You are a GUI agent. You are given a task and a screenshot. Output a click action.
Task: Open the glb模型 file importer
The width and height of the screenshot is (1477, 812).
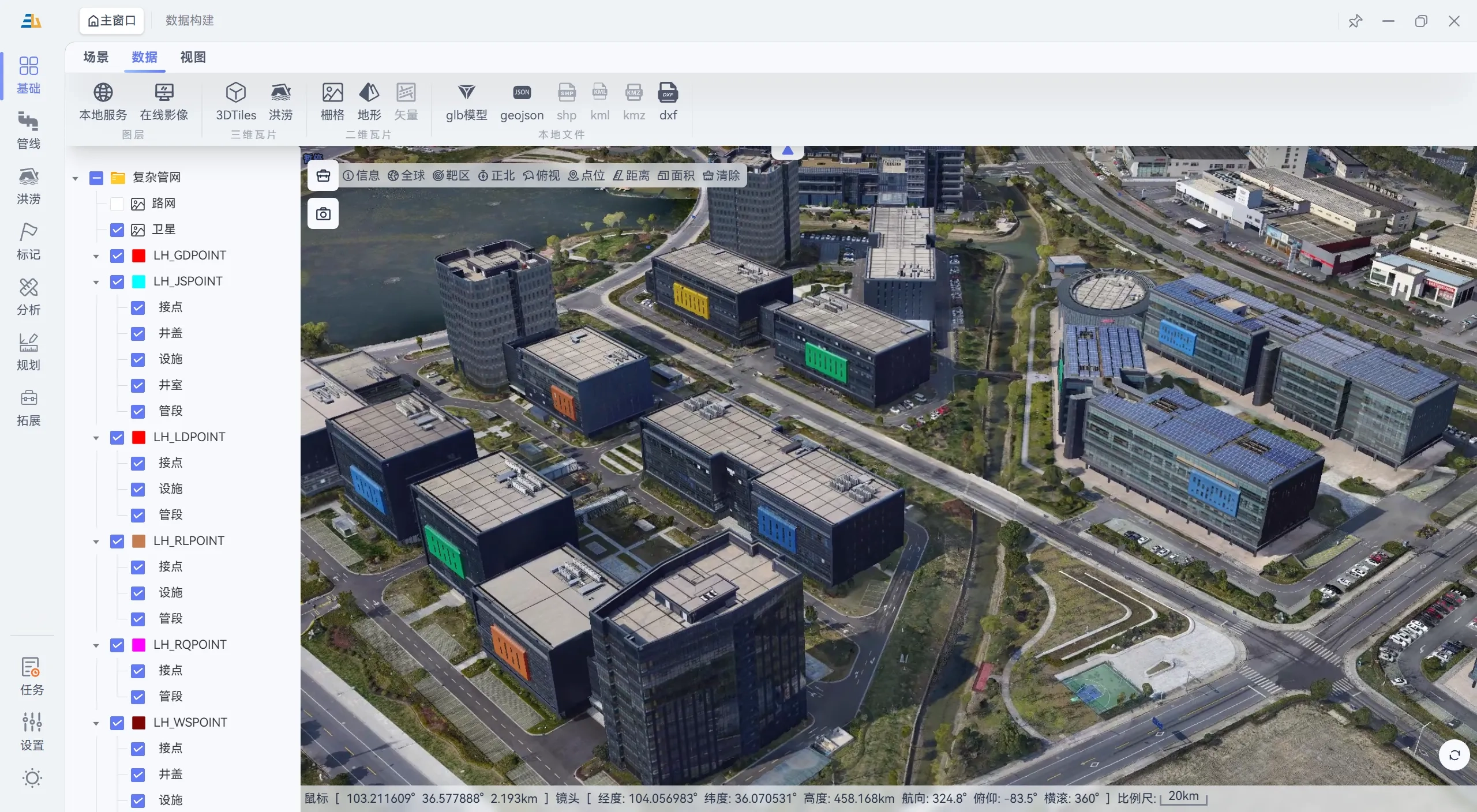pyautogui.click(x=466, y=92)
